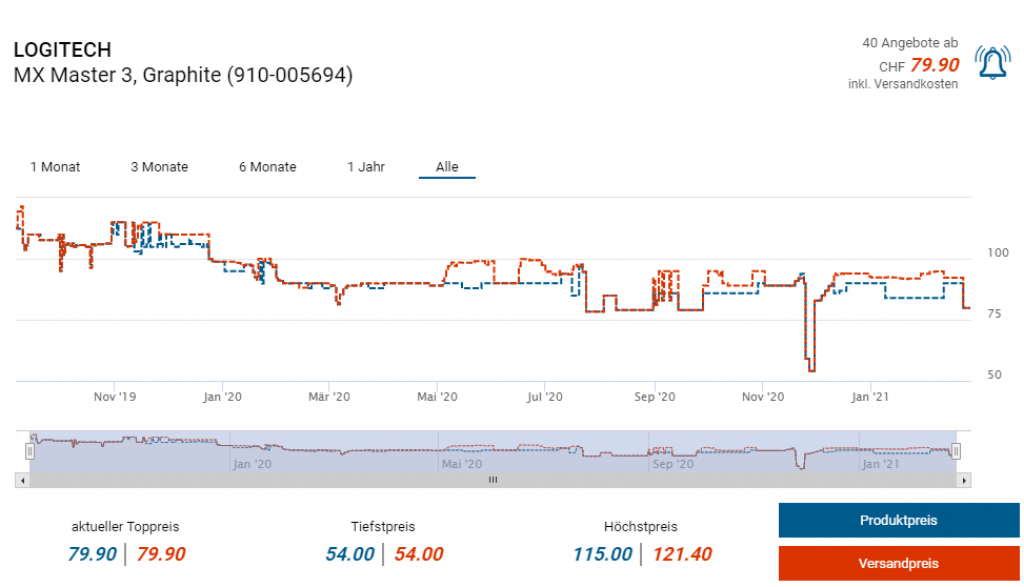Screen dimensions: 1024x587
Task: Click the lowest price dip on the chart
Action: [x=811, y=370]
